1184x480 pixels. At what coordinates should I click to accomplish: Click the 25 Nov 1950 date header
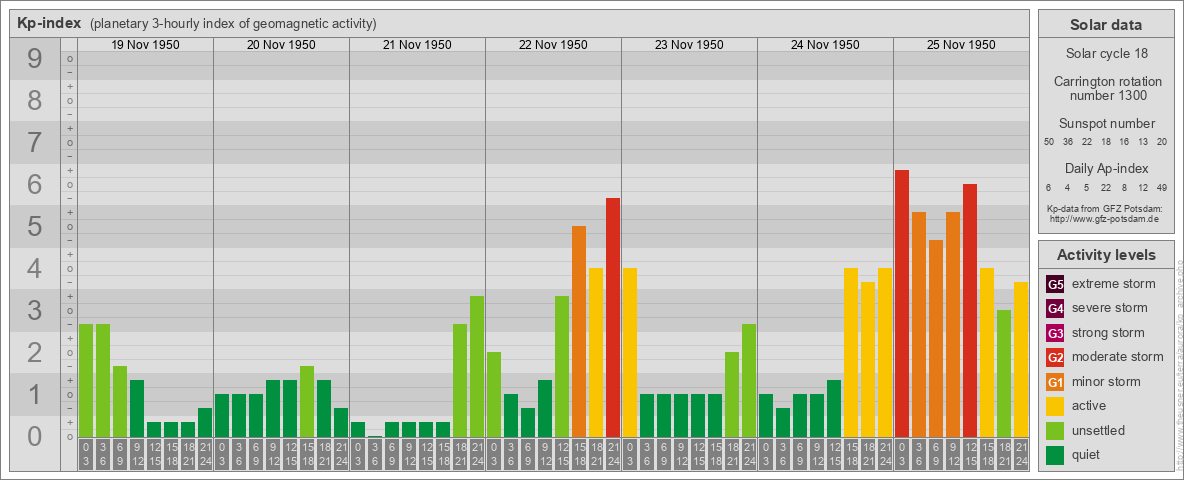(960, 45)
